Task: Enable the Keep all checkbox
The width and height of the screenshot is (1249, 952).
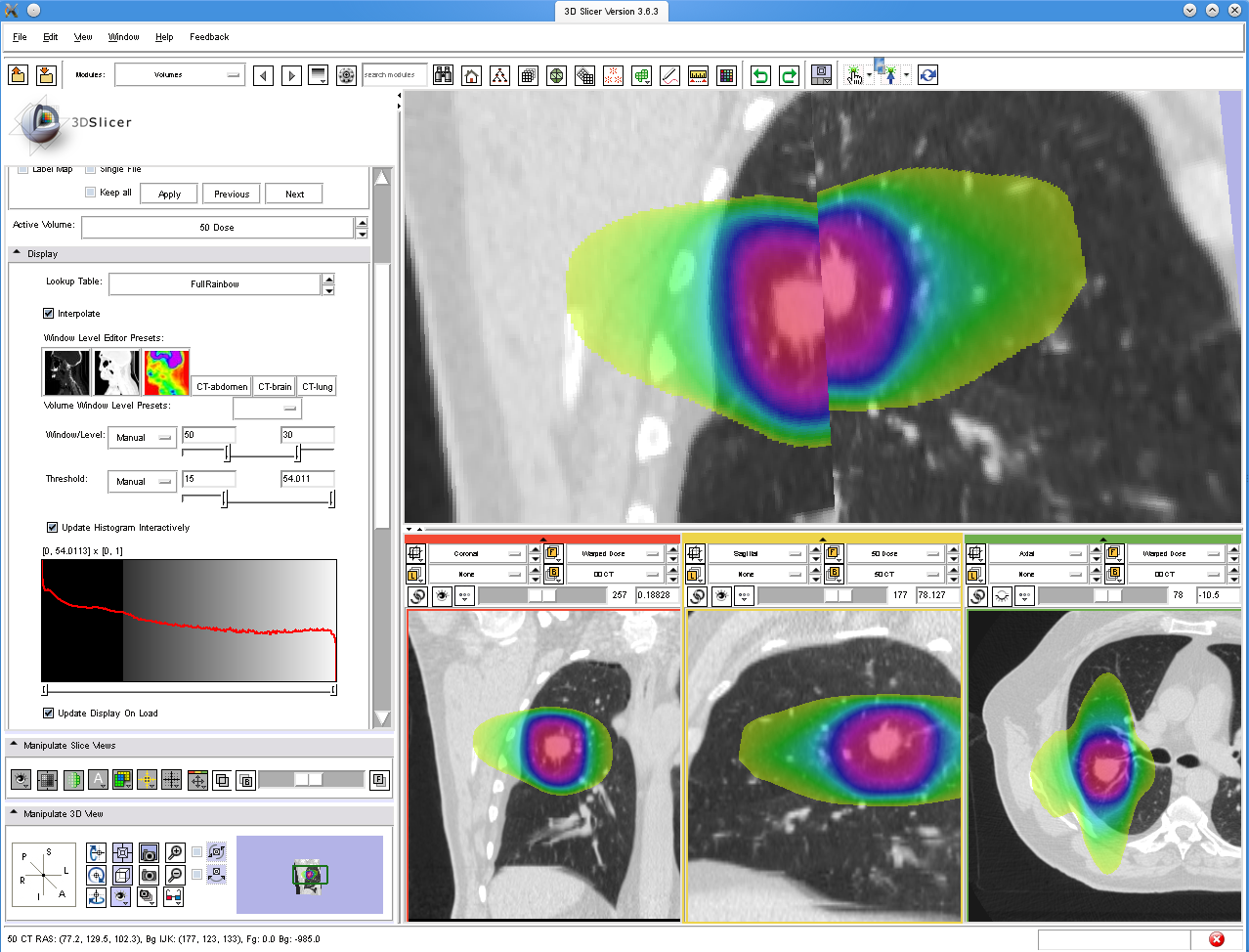Action: [x=91, y=193]
